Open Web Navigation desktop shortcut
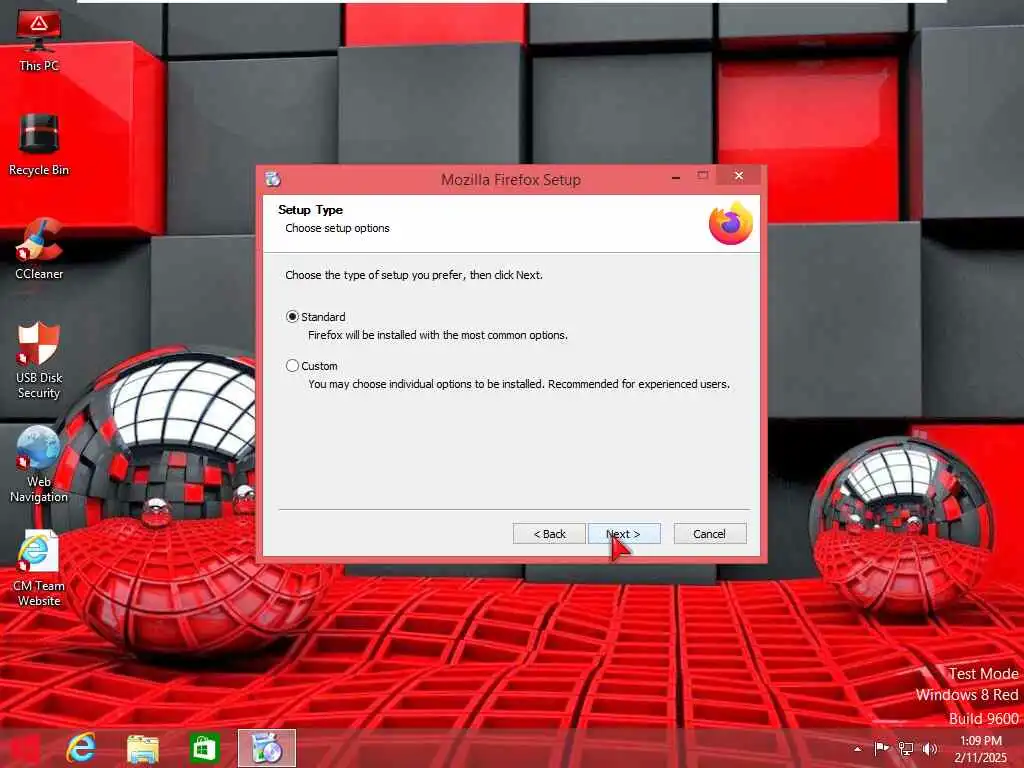Image resolution: width=1024 pixels, height=768 pixels. [39, 465]
